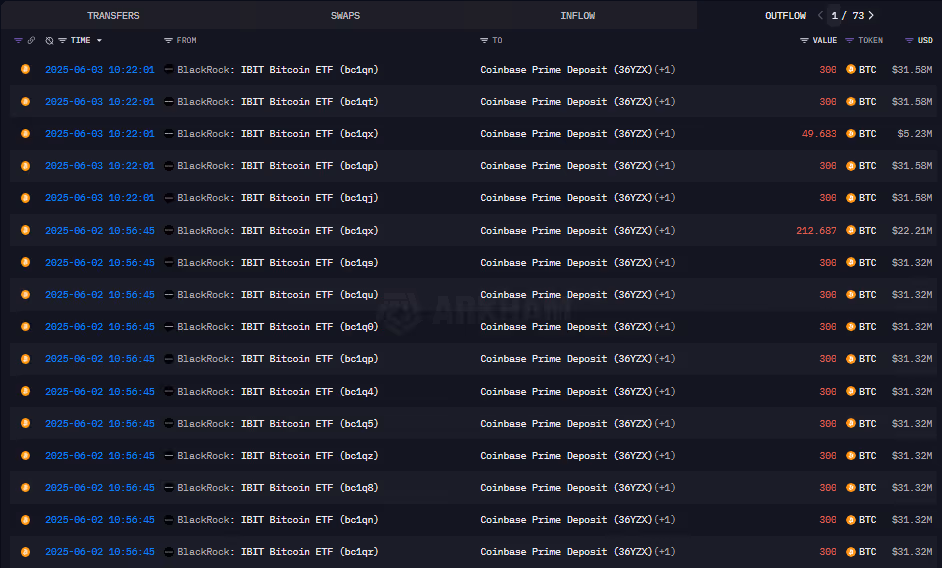The image size is (942, 568).
Task: Sort by the TIME column header
Action: click(81, 40)
